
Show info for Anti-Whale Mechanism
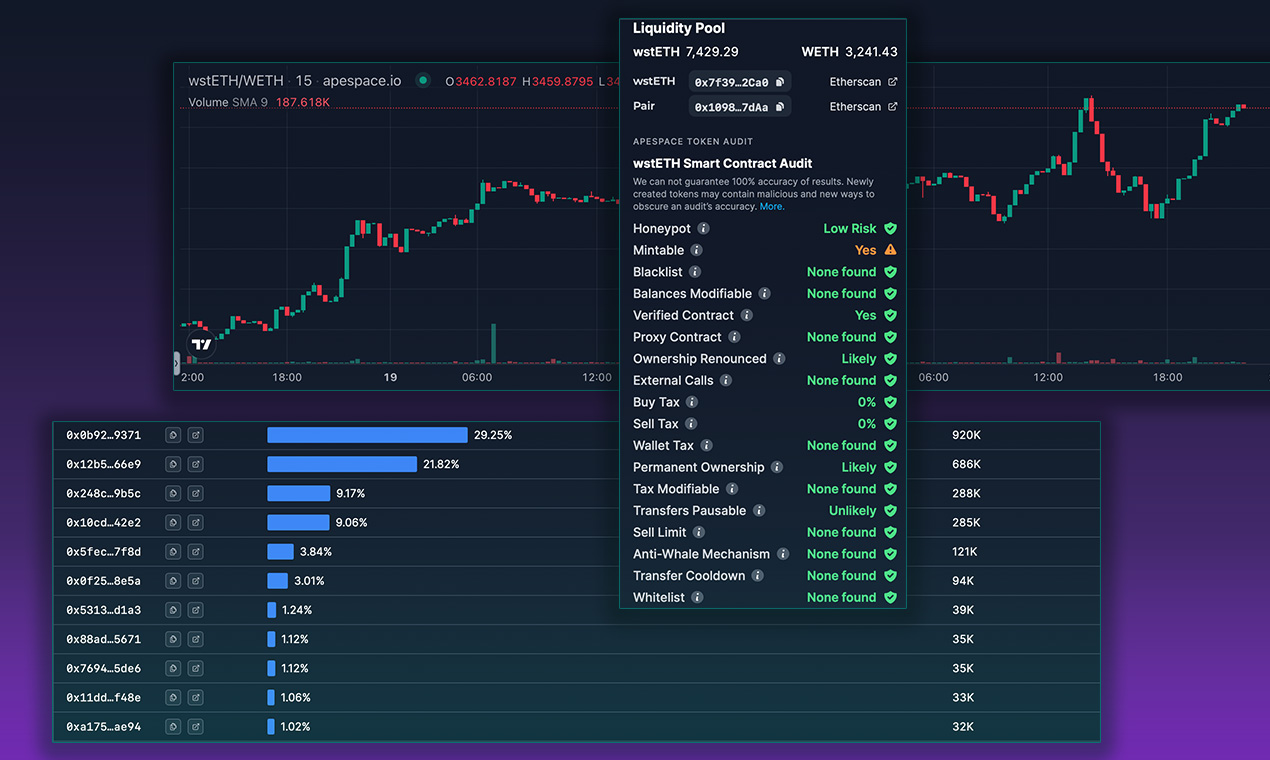tap(783, 554)
